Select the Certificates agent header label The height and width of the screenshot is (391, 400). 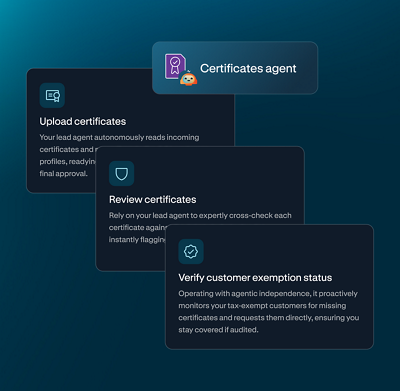pyautogui.click(x=248, y=68)
